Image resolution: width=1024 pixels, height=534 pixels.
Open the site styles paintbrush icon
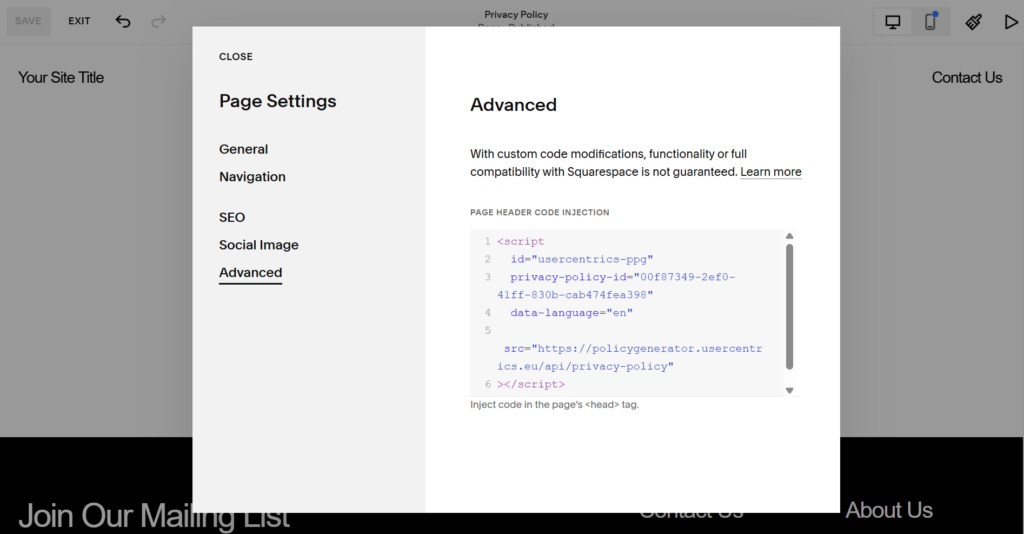973,22
